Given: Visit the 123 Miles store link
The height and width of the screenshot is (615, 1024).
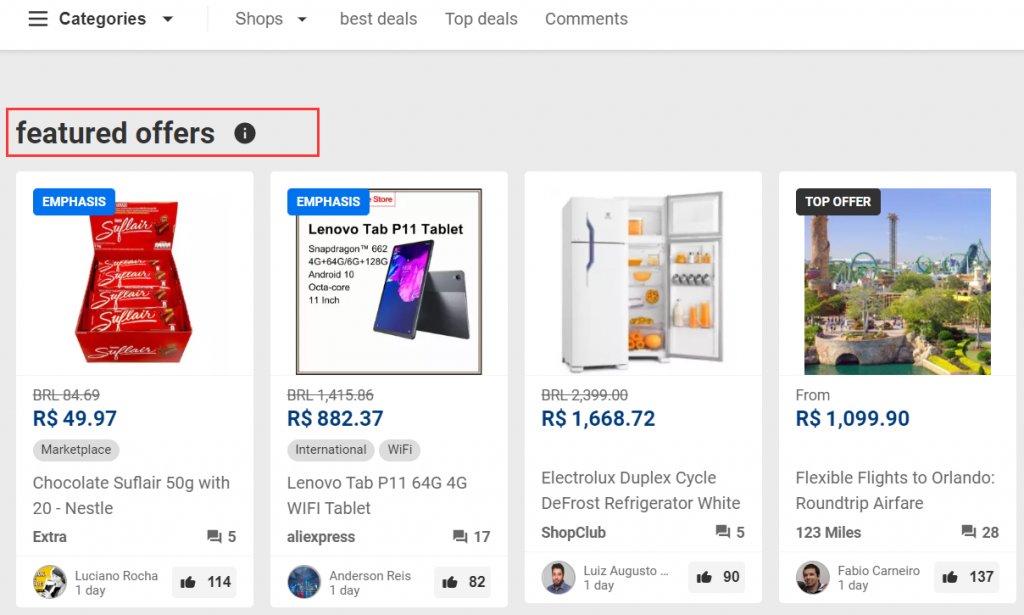Looking at the screenshot, I should (x=828, y=533).
